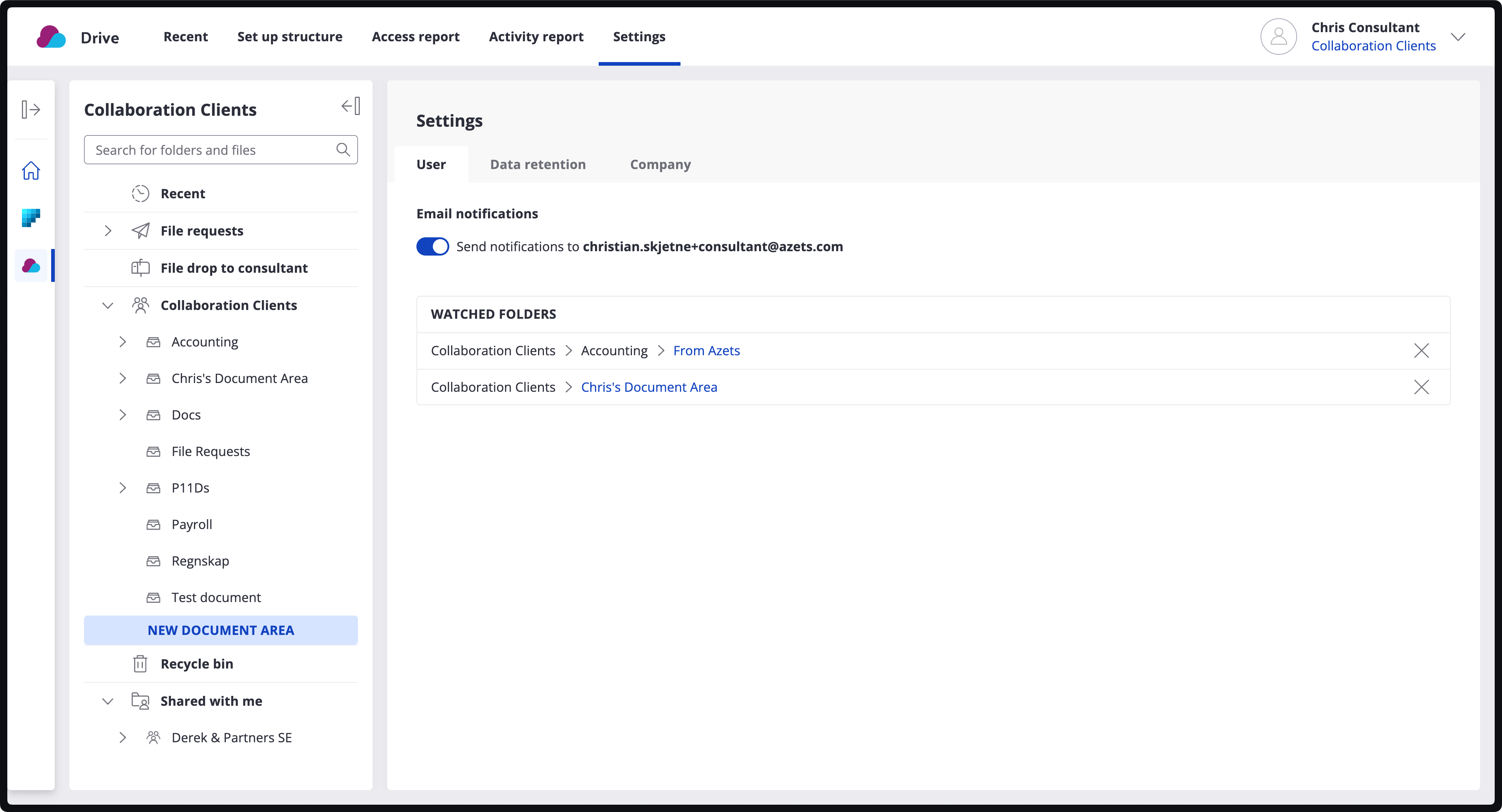Image resolution: width=1502 pixels, height=812 pixels.
Task: Click the search magnifier icon
Action: click(x=343, y=150)
